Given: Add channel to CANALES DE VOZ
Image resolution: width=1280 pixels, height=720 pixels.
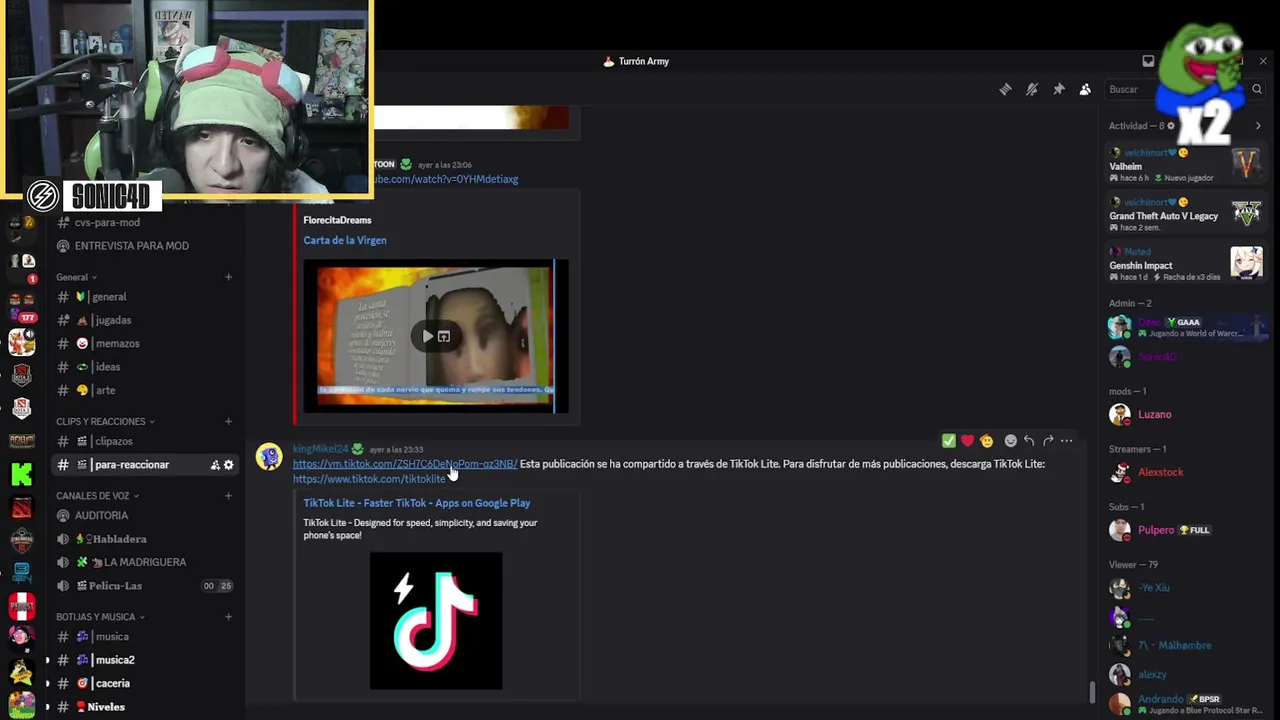Looking at the screenshot, I should point(228,496).
